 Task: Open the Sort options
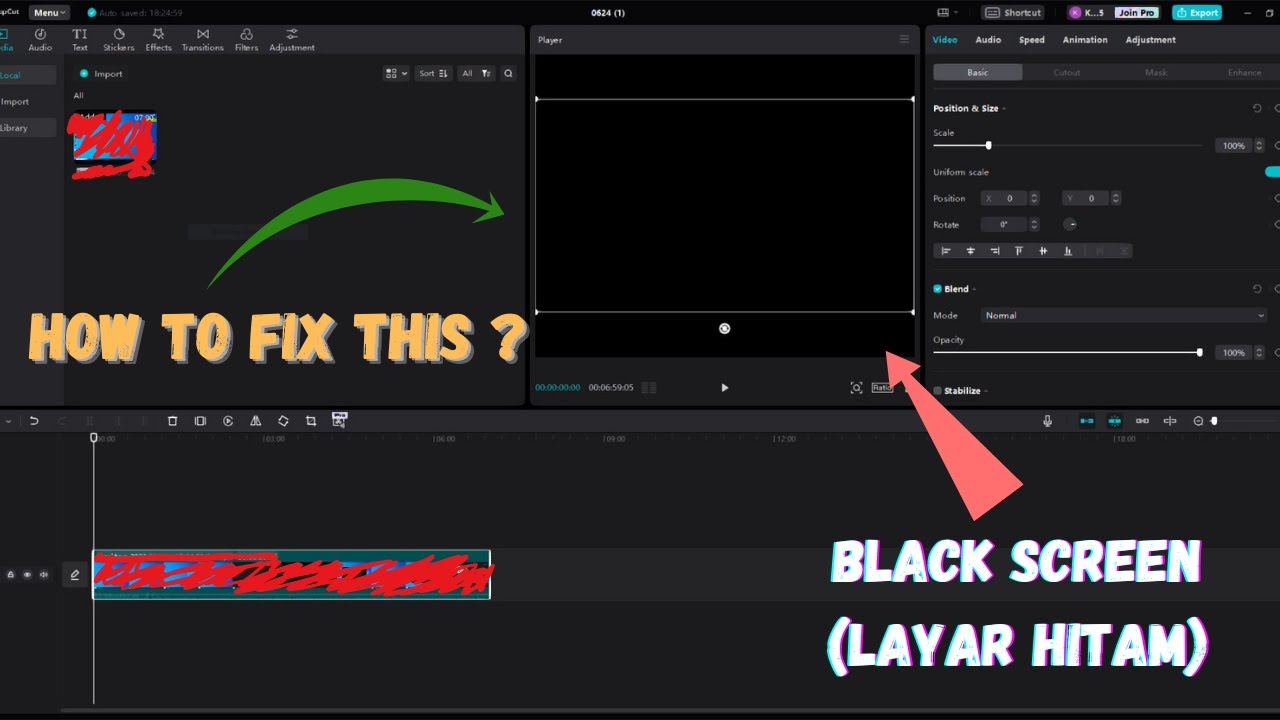pyautogui.click(x=434, y=73)
